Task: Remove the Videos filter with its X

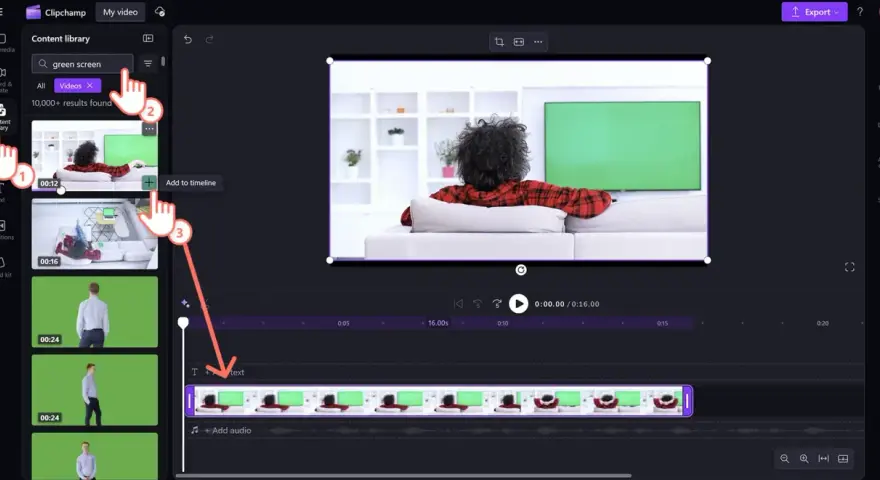Action: pos(90,86)
